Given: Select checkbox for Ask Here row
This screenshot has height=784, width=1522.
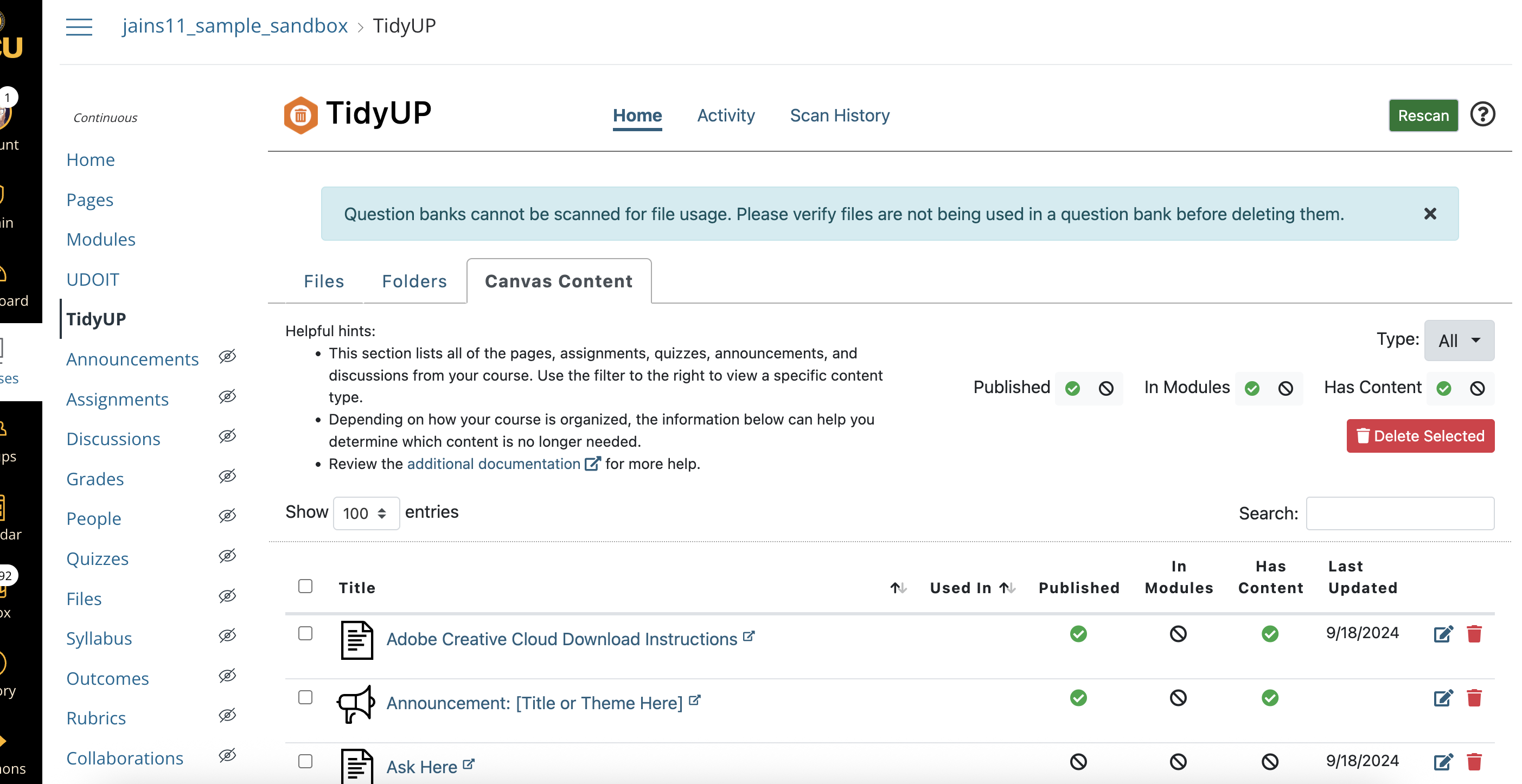Looking at the screenshot, I should coord(305,761).
